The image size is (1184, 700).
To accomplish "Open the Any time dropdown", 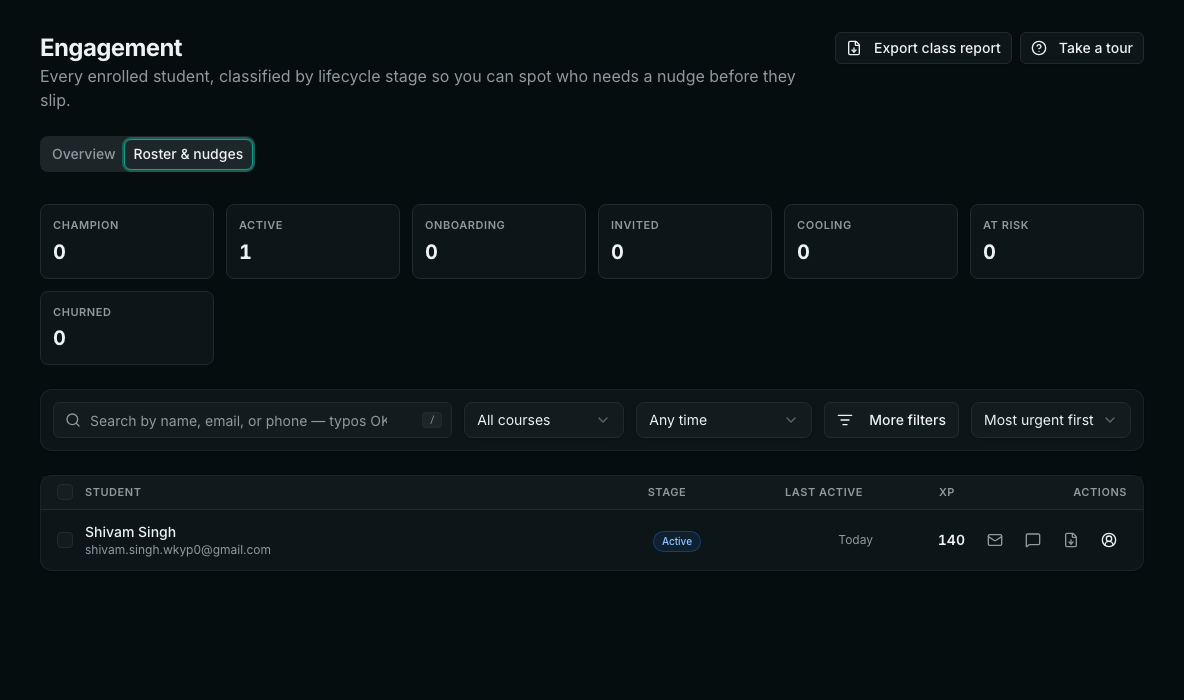I will coord(723,420).
